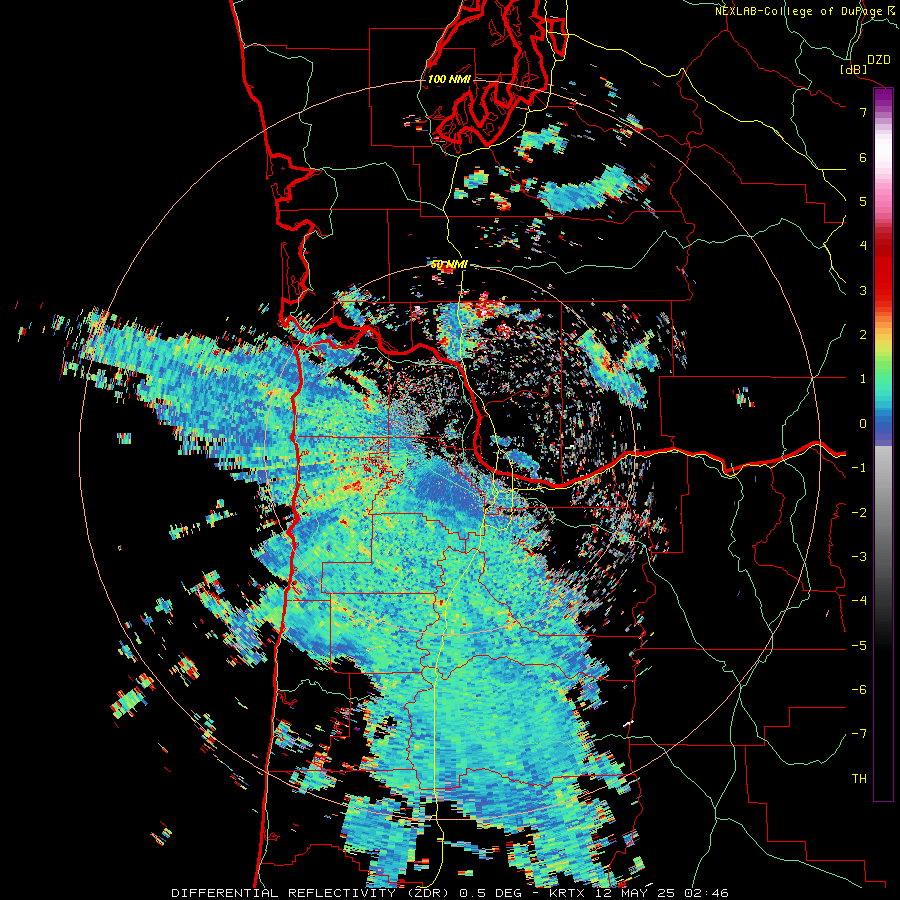Click the -7 value on color scale
The height and width of the screenshot is (900, 900).
click(x=859, y=734)
